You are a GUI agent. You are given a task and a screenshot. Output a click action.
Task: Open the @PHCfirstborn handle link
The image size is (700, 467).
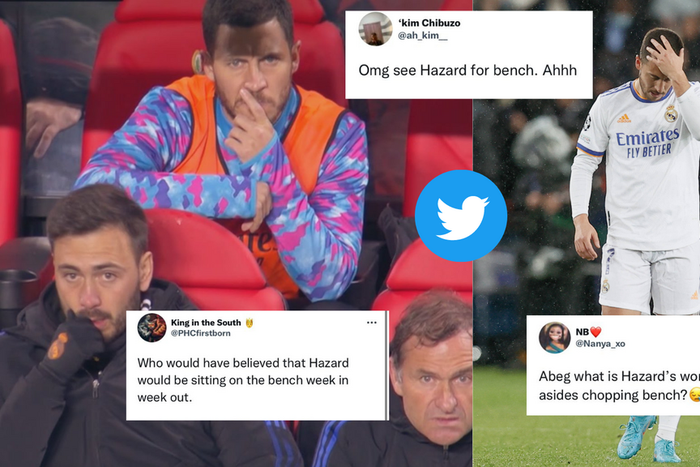point(200,333)
